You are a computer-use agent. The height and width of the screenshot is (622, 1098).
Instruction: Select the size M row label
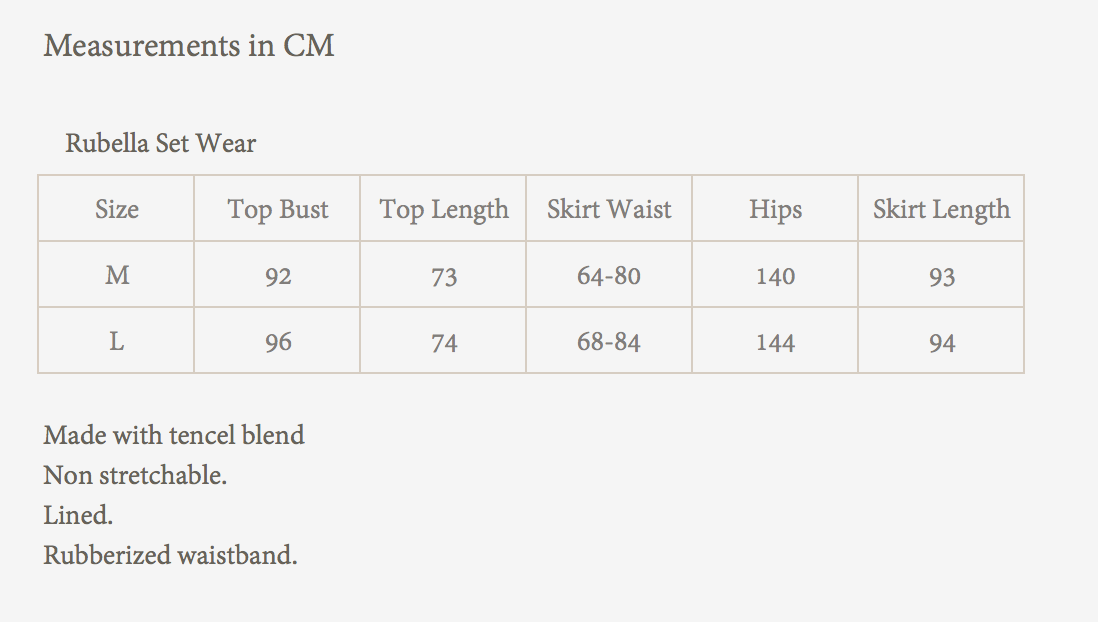[x=117, y=275]
